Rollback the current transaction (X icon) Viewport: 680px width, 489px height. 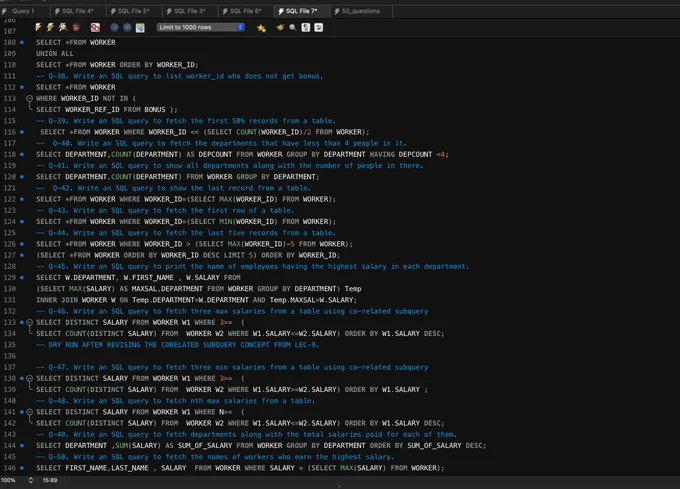coord(127,27)
